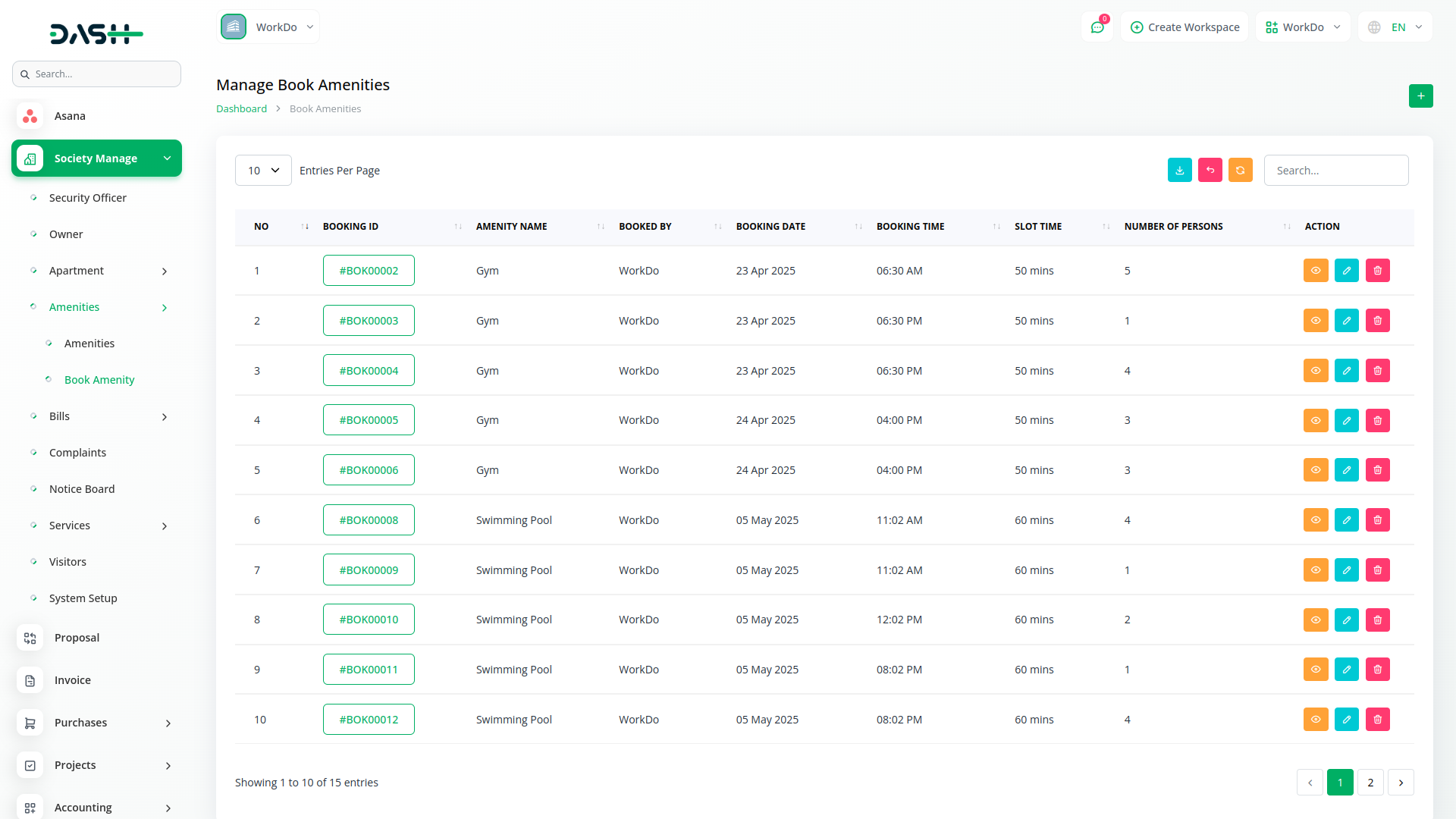The height and width of the screenshot is (819, 1456).
Task: Expand the EN language dropdown
Action: [1396, 27]
